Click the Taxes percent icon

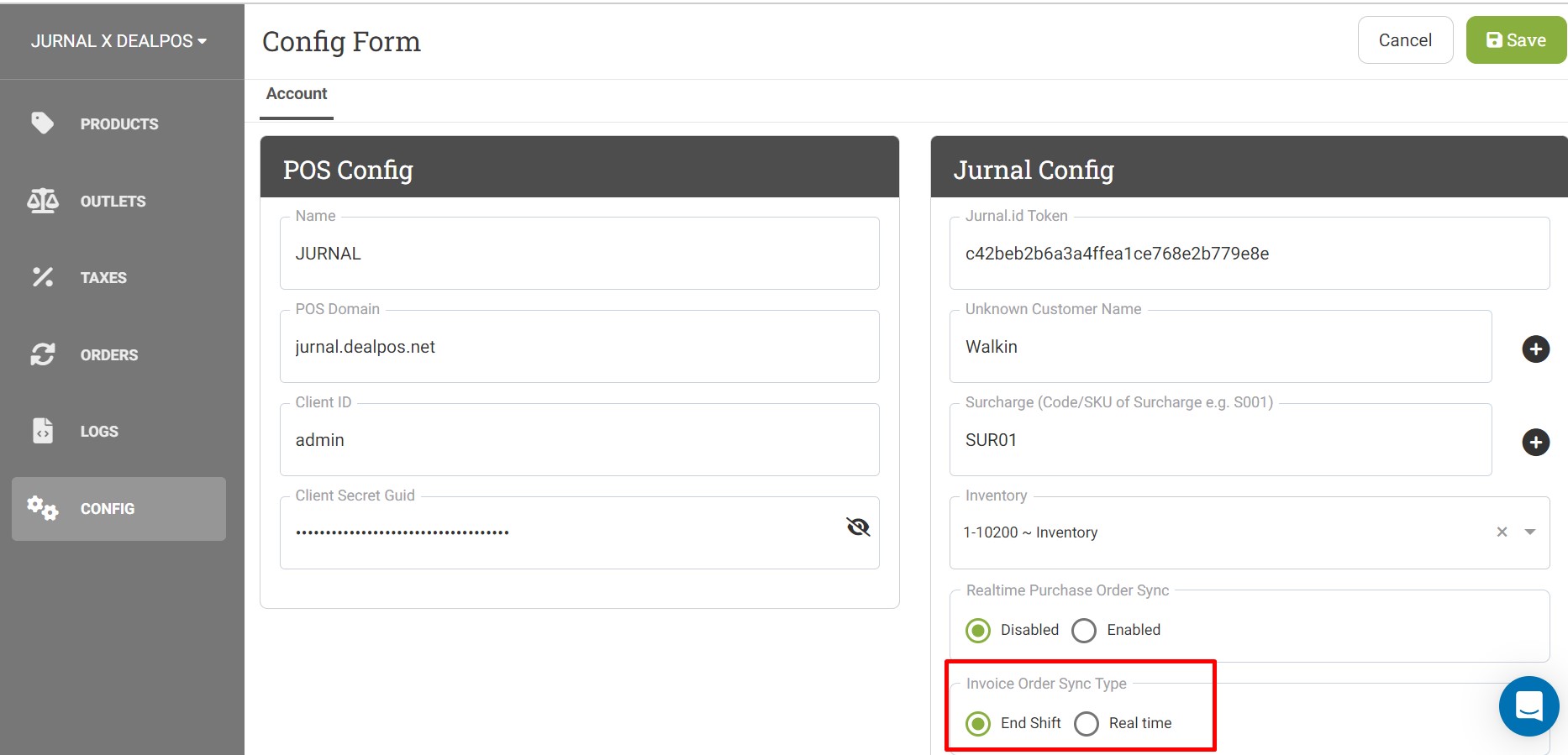click(42, 277)
